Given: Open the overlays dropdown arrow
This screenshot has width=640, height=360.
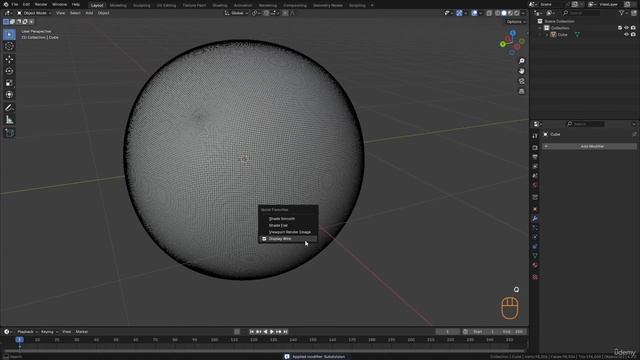Looking at the screenshot, I should pos(480,13).
